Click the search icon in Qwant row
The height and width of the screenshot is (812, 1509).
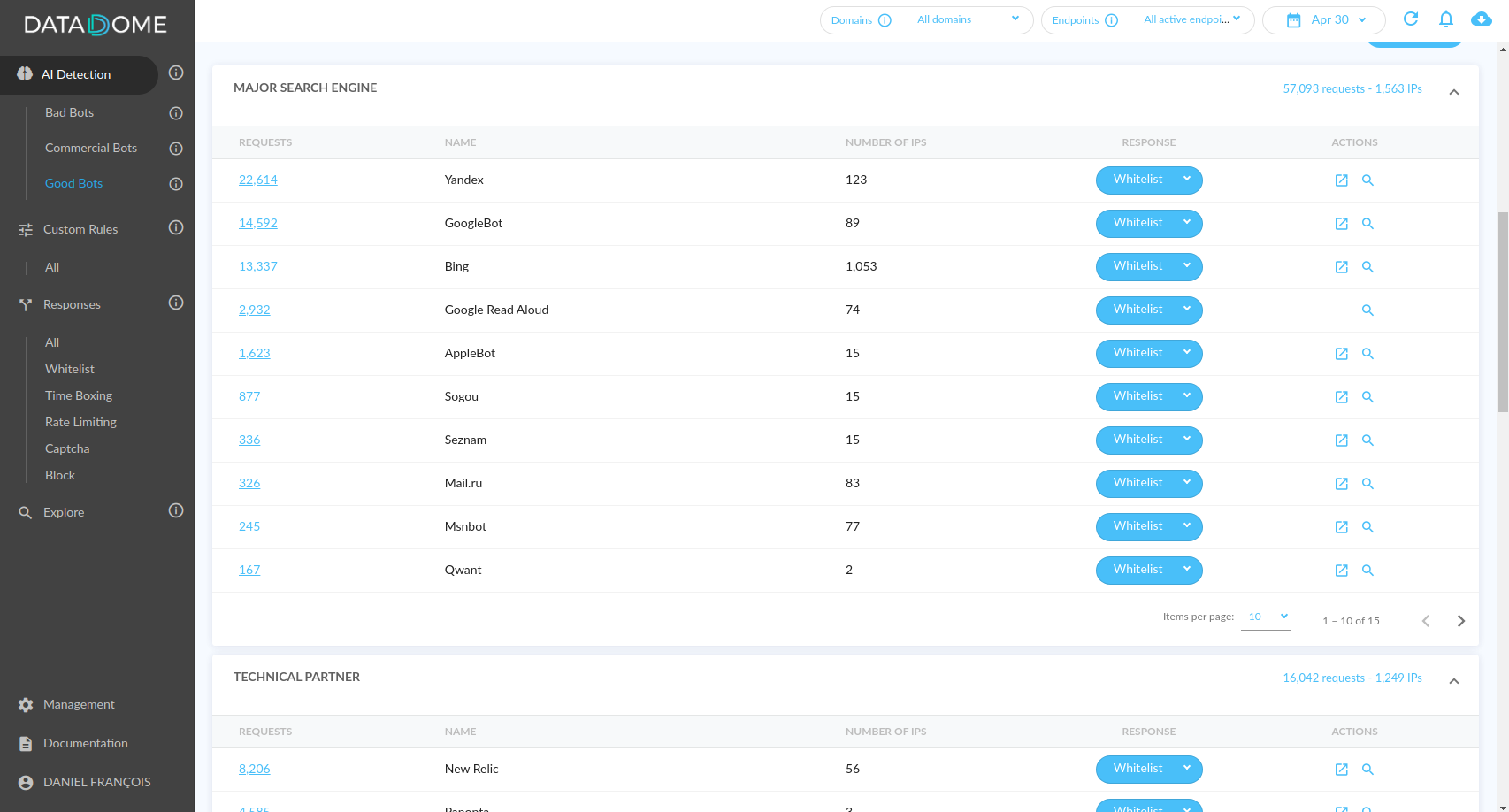(x=1367, y=571)
